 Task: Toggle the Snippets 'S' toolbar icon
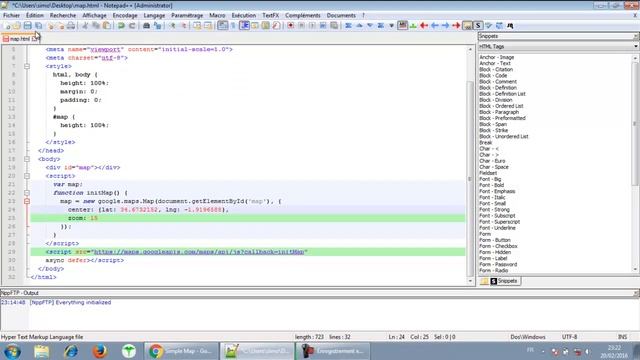[478, 26]
